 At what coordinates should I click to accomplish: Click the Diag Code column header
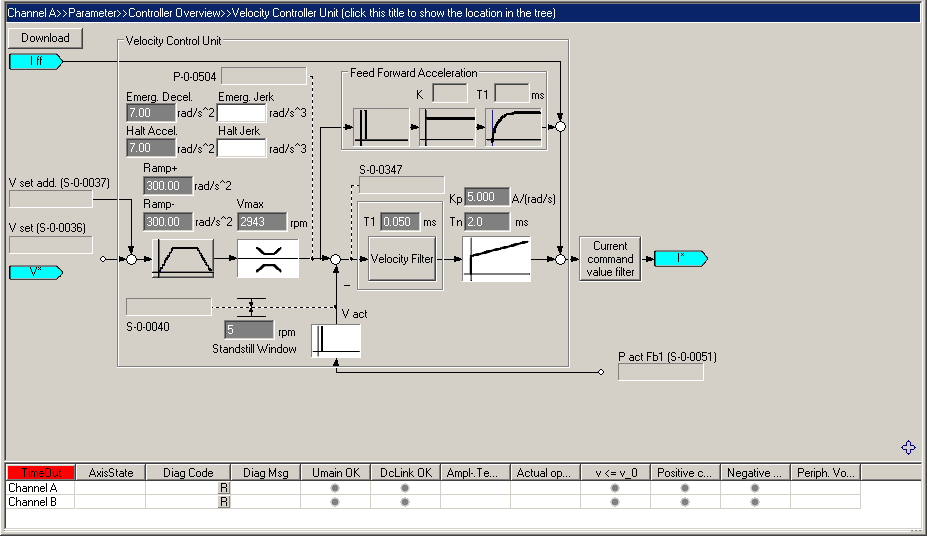[188, 473]
